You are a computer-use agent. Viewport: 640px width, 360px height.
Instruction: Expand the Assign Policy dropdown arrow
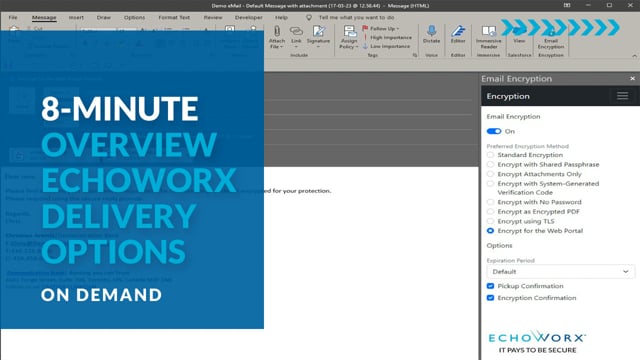(357, 47)
